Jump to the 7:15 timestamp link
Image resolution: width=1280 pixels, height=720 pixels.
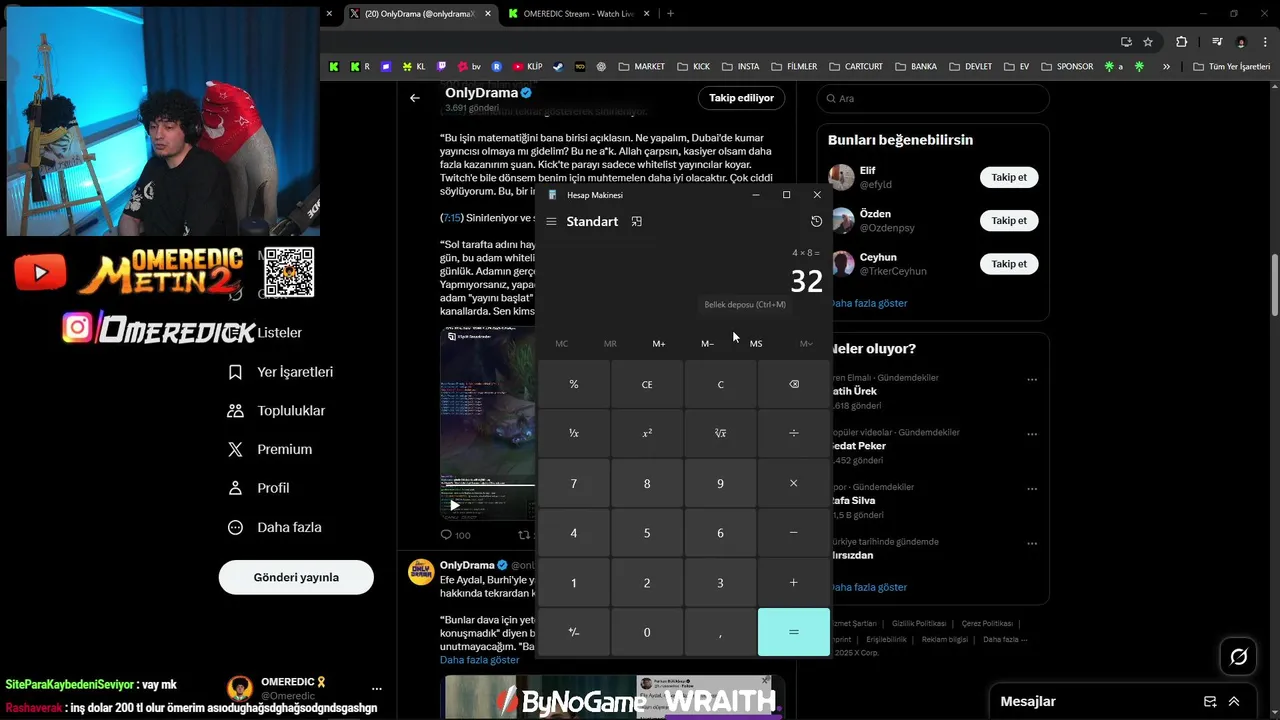pos(452,217)
